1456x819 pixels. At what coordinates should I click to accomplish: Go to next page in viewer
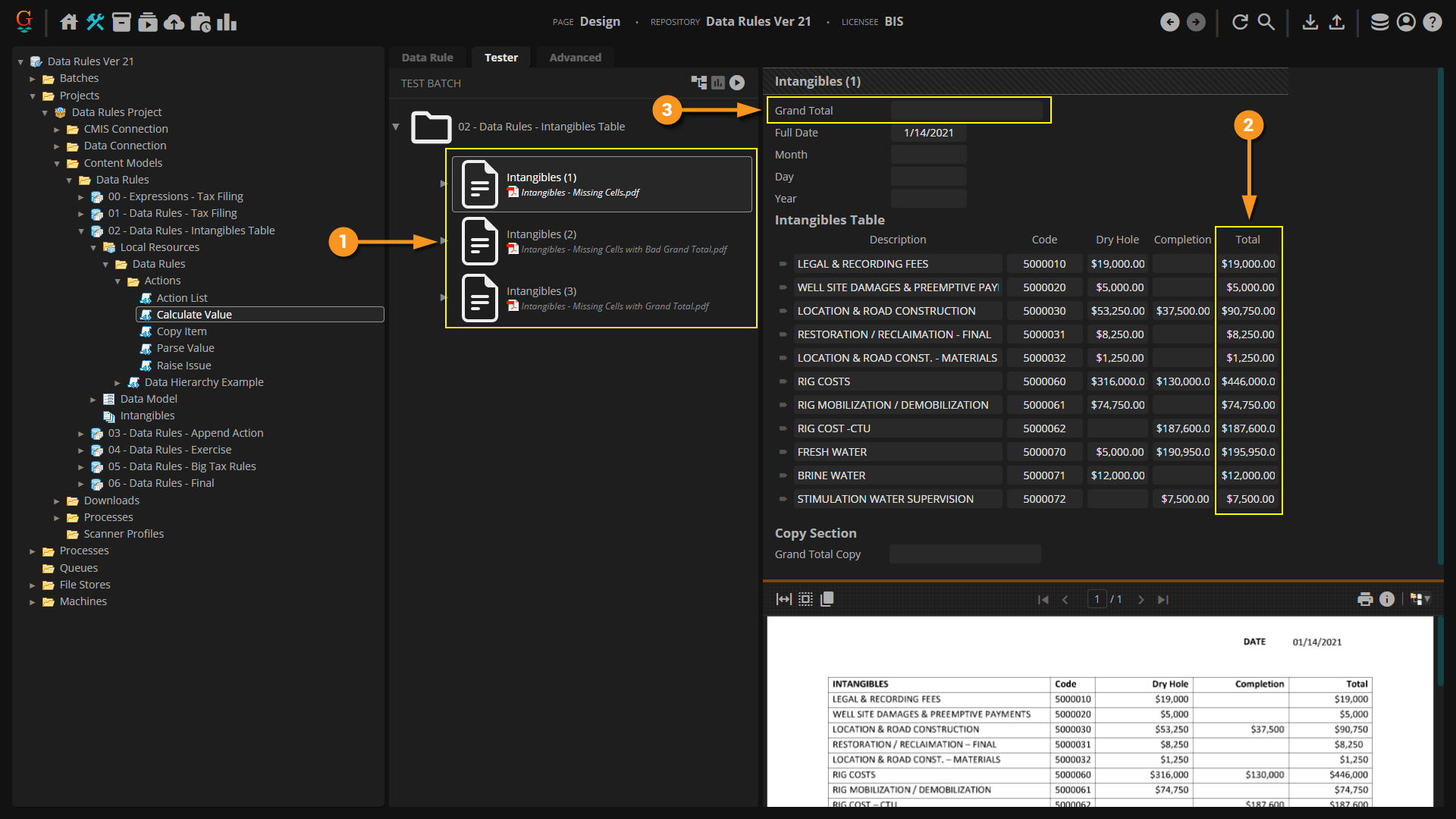tap(1141, 599)
